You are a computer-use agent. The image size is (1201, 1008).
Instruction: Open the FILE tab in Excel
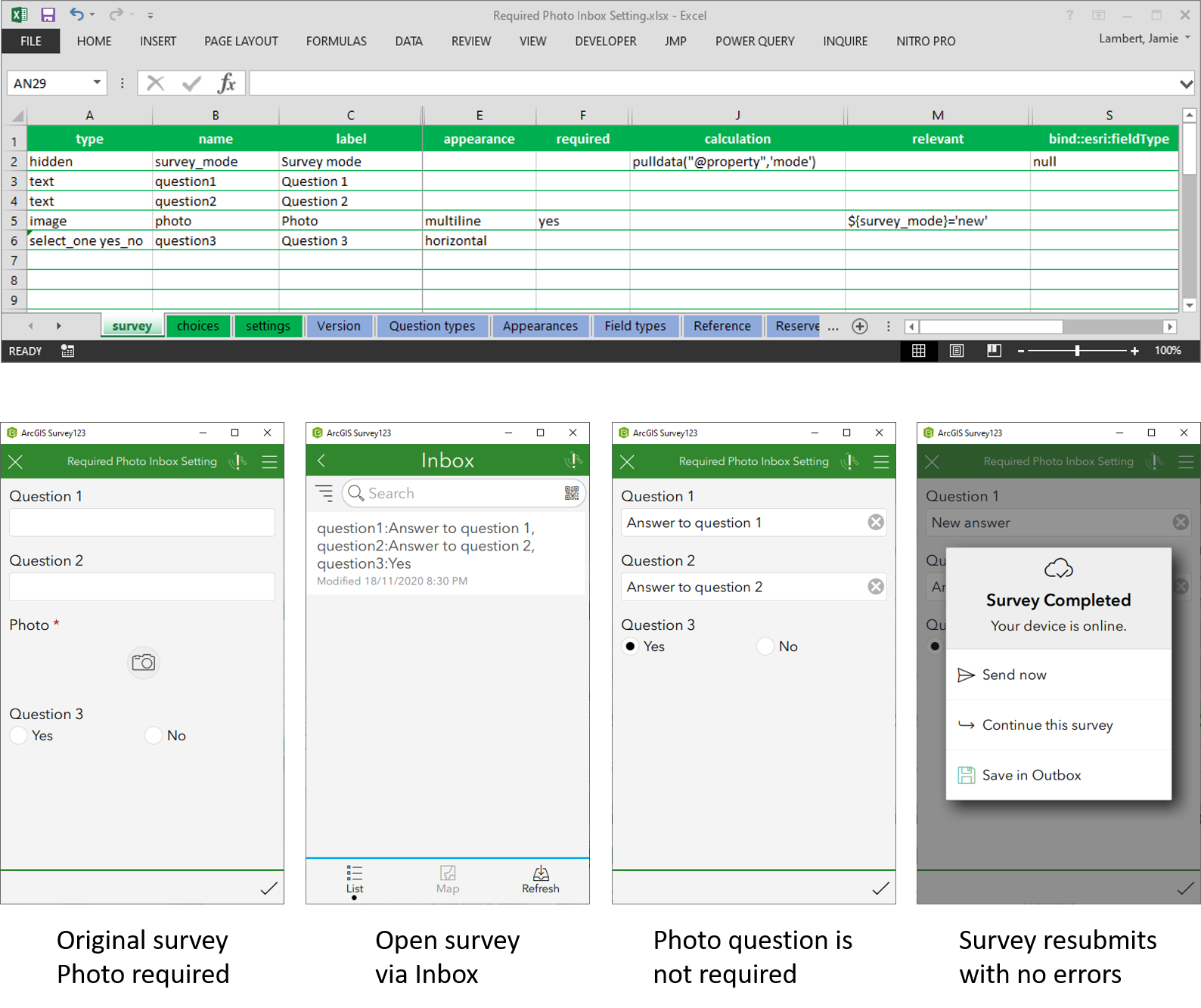[31, 42]
